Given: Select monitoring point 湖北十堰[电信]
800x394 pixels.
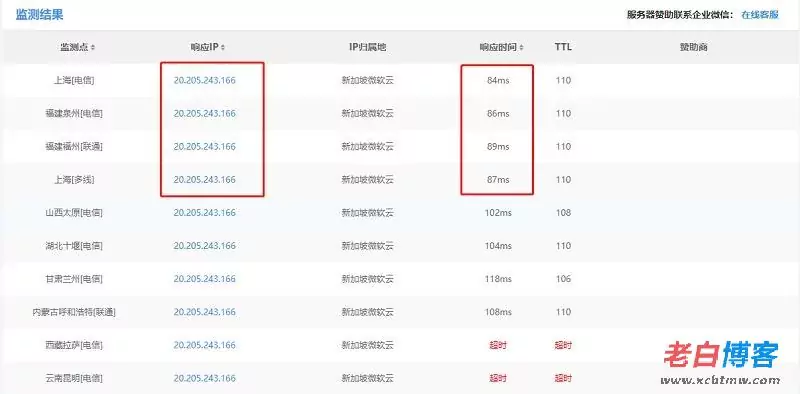Looking at the screenshot, I should 74,246.
